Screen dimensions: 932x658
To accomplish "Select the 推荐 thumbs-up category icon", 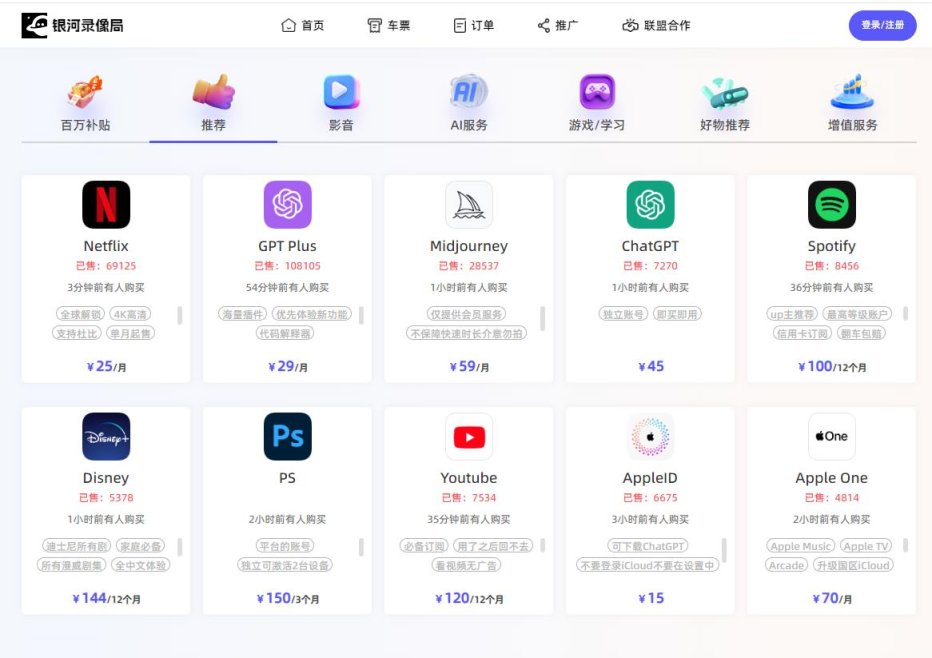I will point(213,92).
